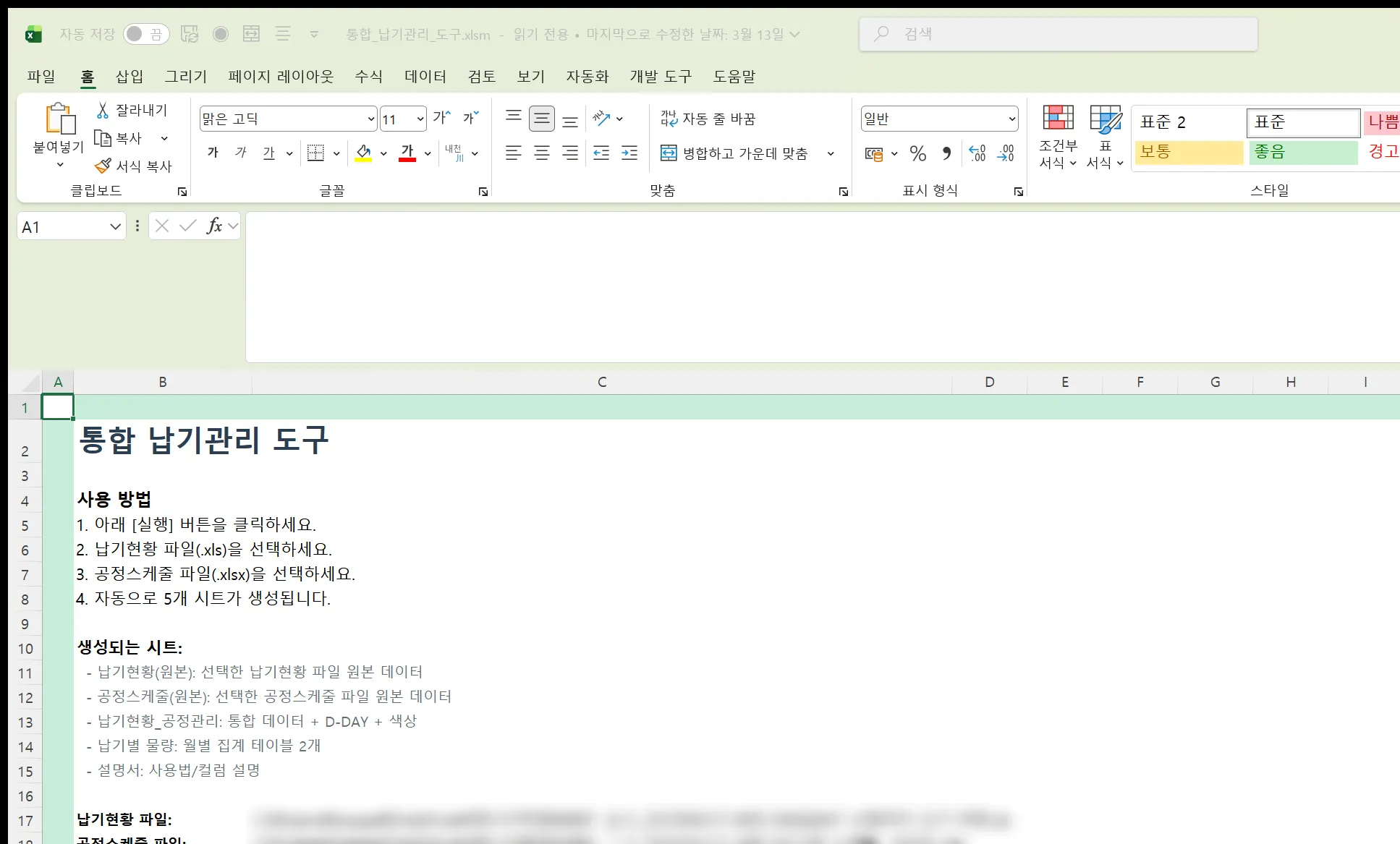Toggle middle vertical alignment

tap(542, 118)
